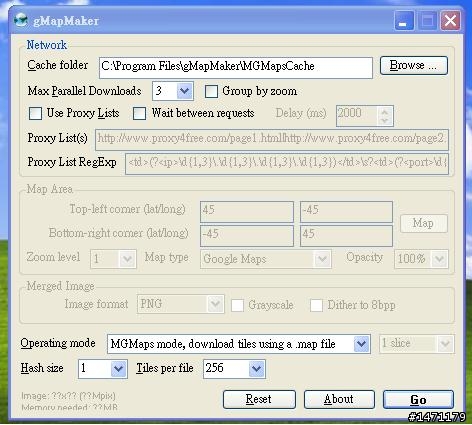472x425 pixels.
Task: Open the Tiles per file dropdown
Action: [256, 369]
